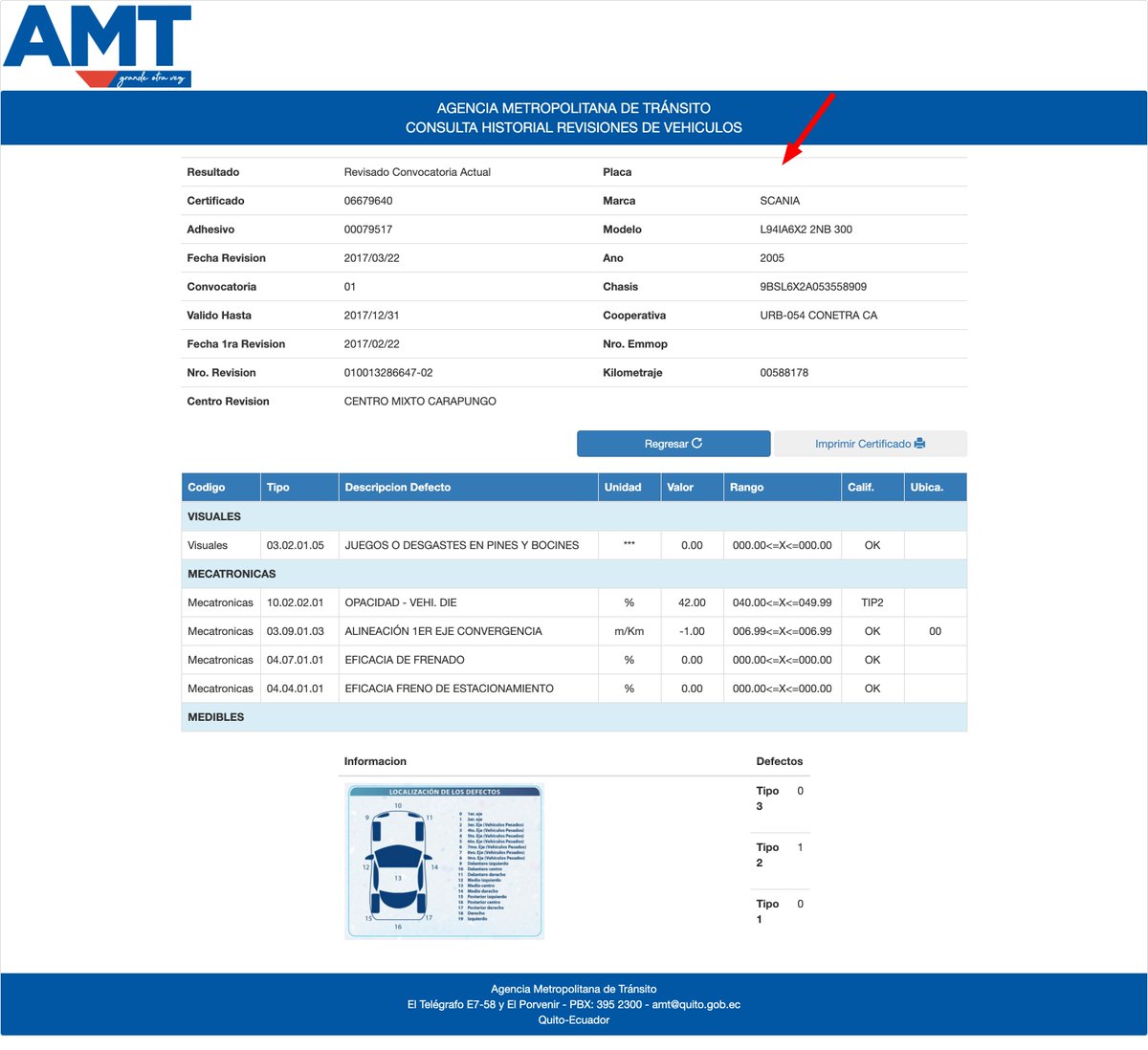Viewport: 1148px width, 1050px height.
Task: Click the footer address with amt@quito.gob.ec
Action: coord(574,1005)
